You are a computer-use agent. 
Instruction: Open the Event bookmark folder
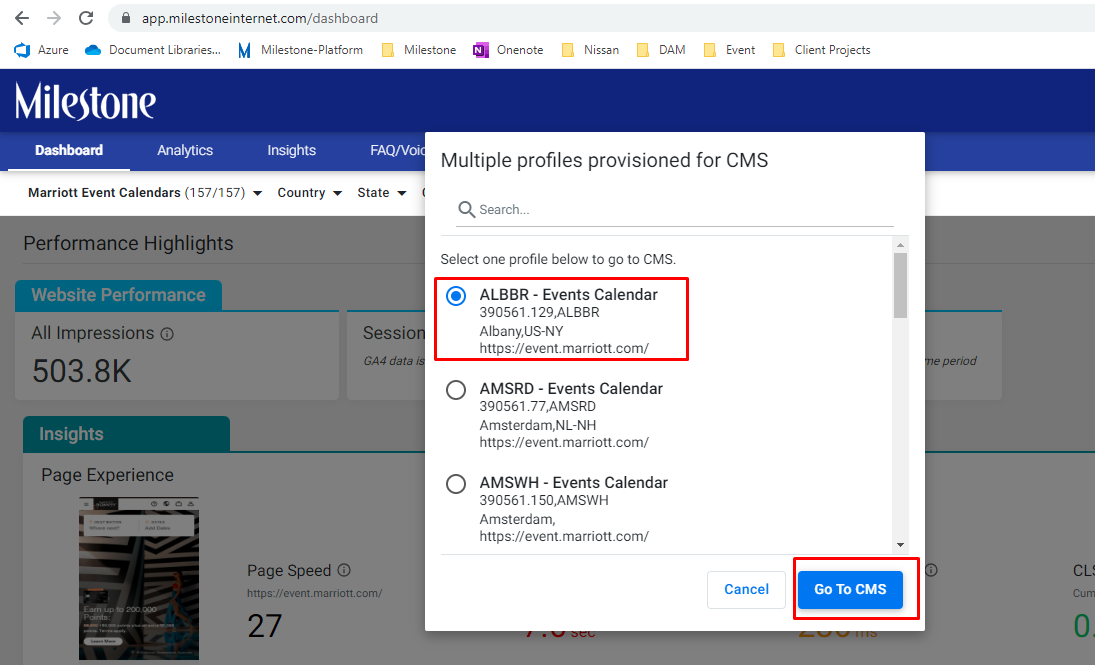730,50
